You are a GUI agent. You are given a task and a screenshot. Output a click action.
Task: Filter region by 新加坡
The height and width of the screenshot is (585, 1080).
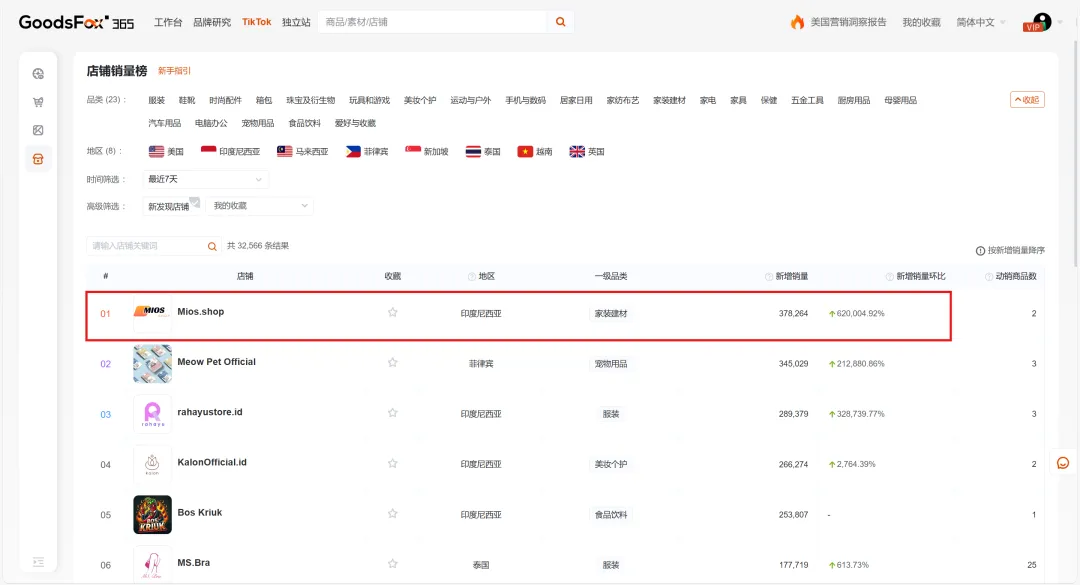coord(426,152)
